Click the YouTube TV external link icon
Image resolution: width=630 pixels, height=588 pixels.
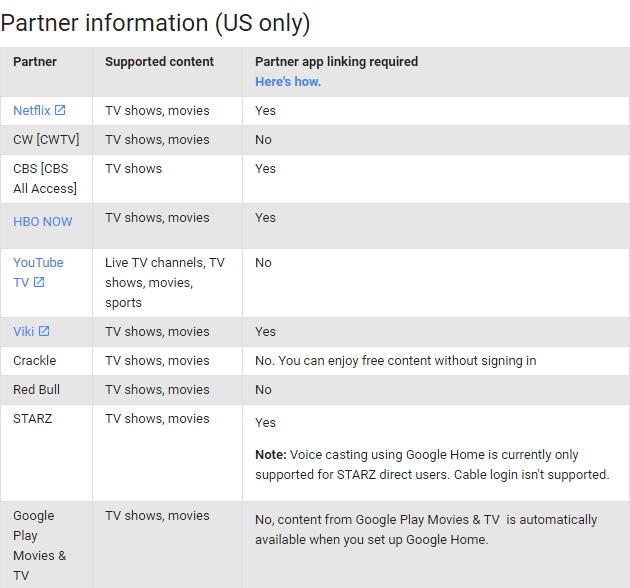point(39,282)
